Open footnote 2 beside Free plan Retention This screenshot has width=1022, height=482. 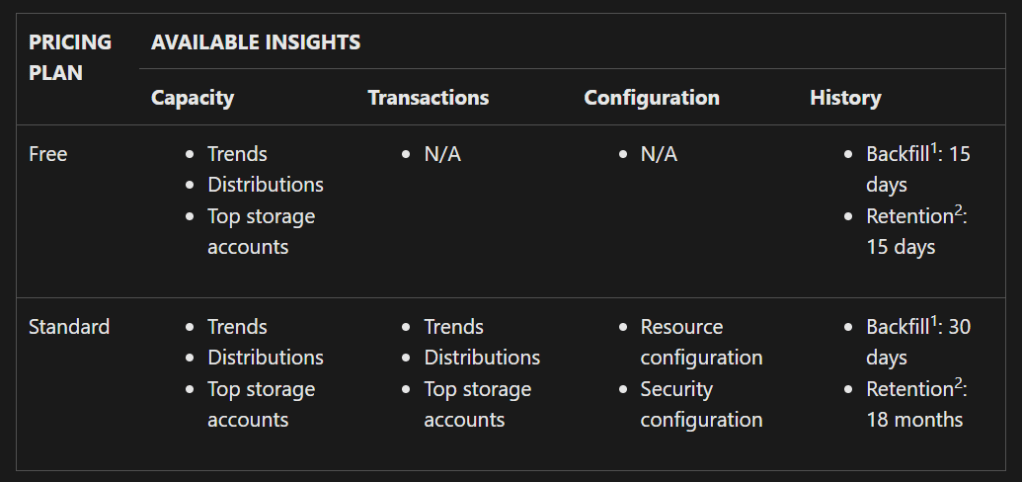958,210
